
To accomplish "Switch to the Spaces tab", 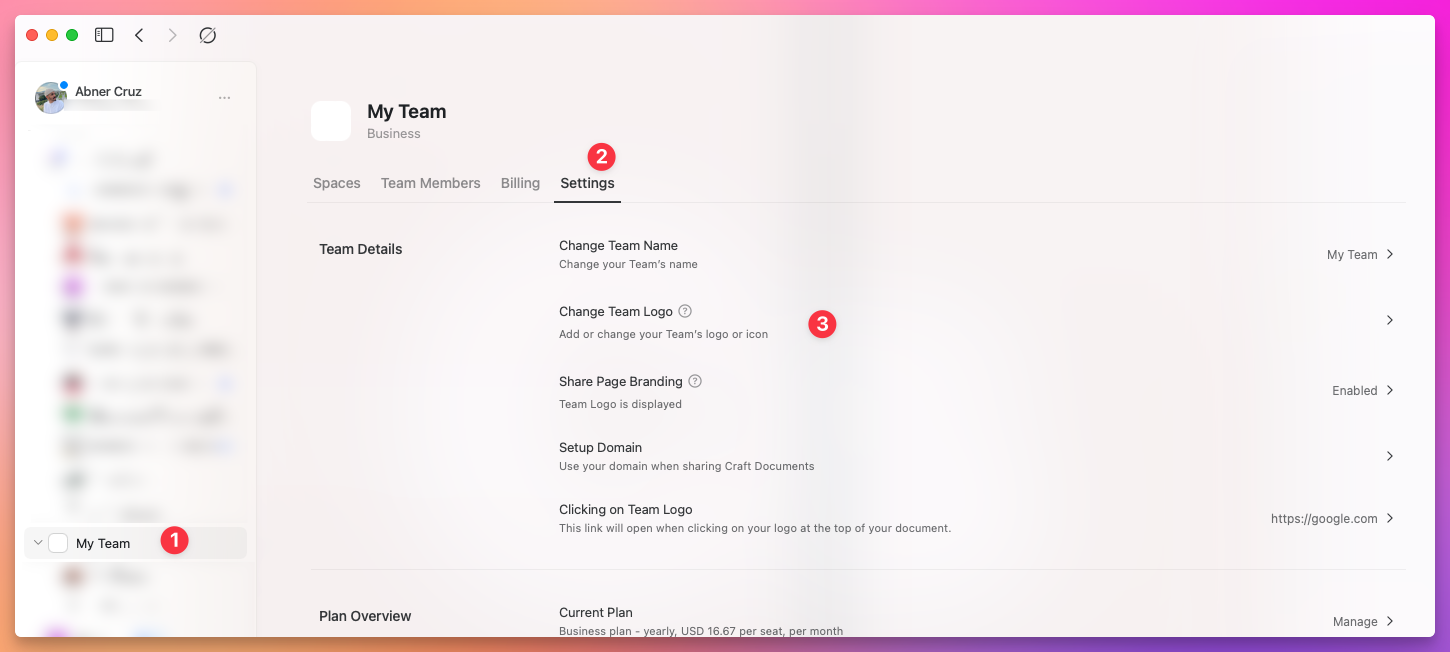I will coord(337,183).
